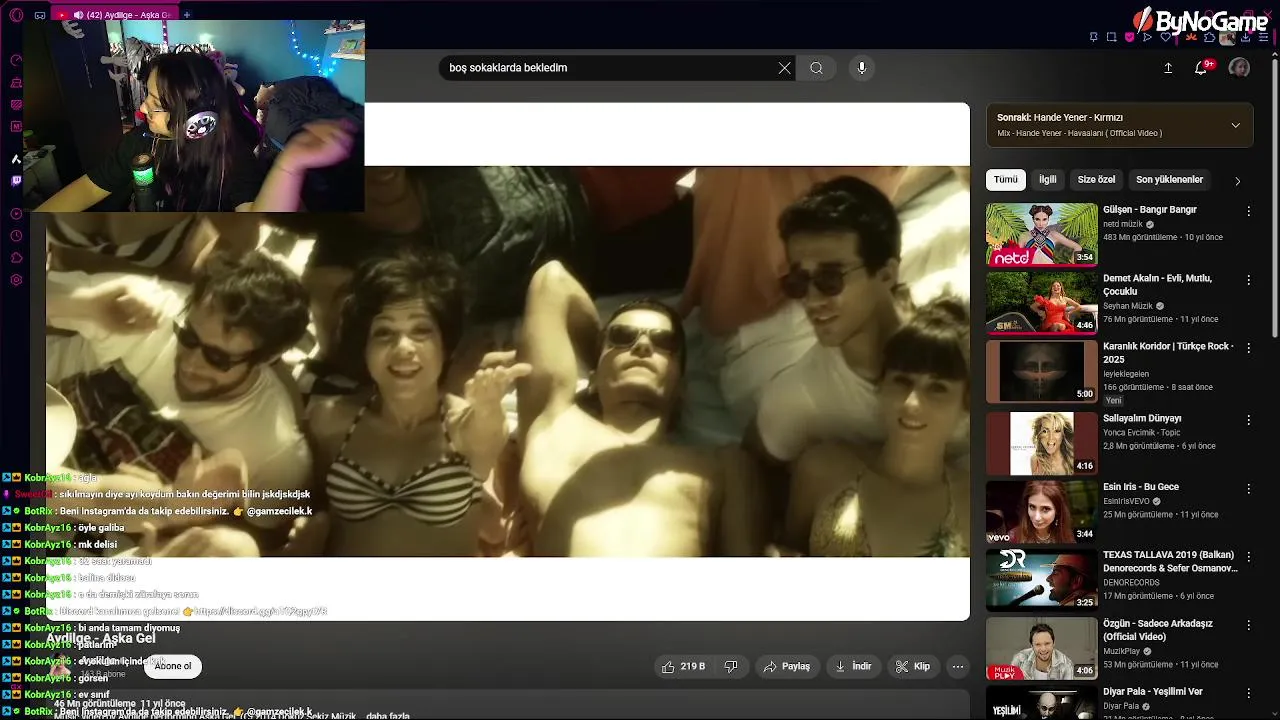
Task: Open the Easy Setup menu lines icon
Action: (1263, 37)
